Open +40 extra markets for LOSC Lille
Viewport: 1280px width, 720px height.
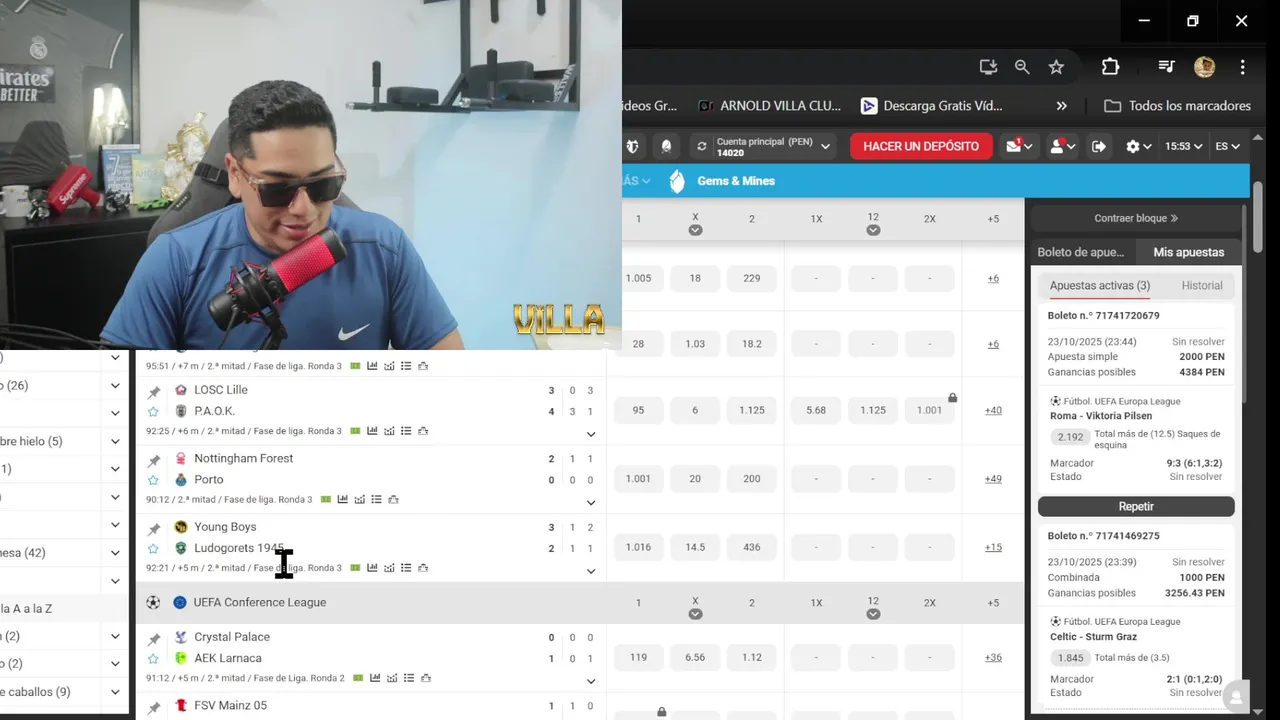coord(993,410)
